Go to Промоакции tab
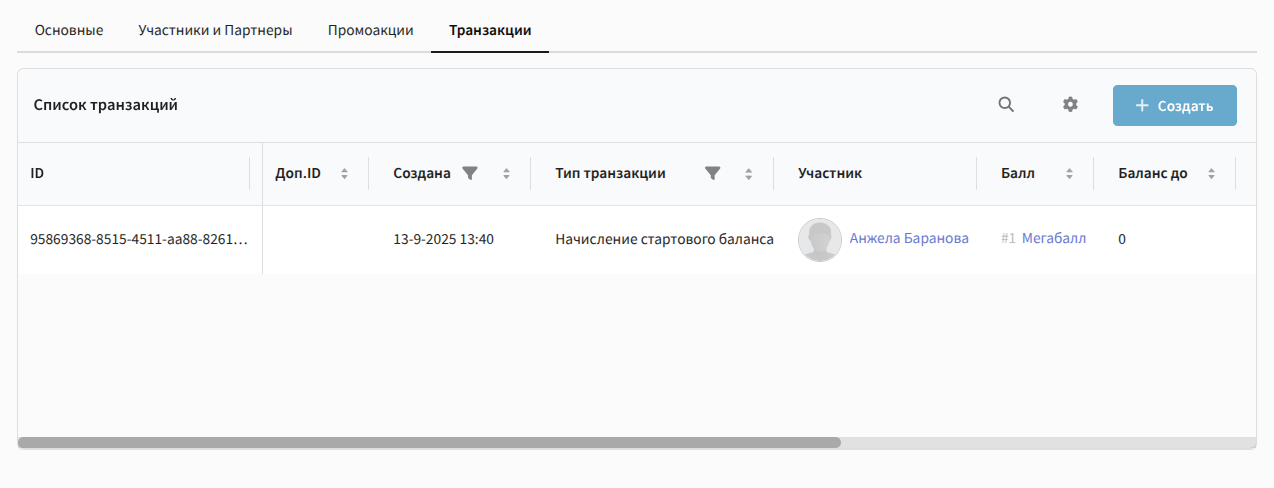Screen dimensions: 1274x488 (370, 30)
